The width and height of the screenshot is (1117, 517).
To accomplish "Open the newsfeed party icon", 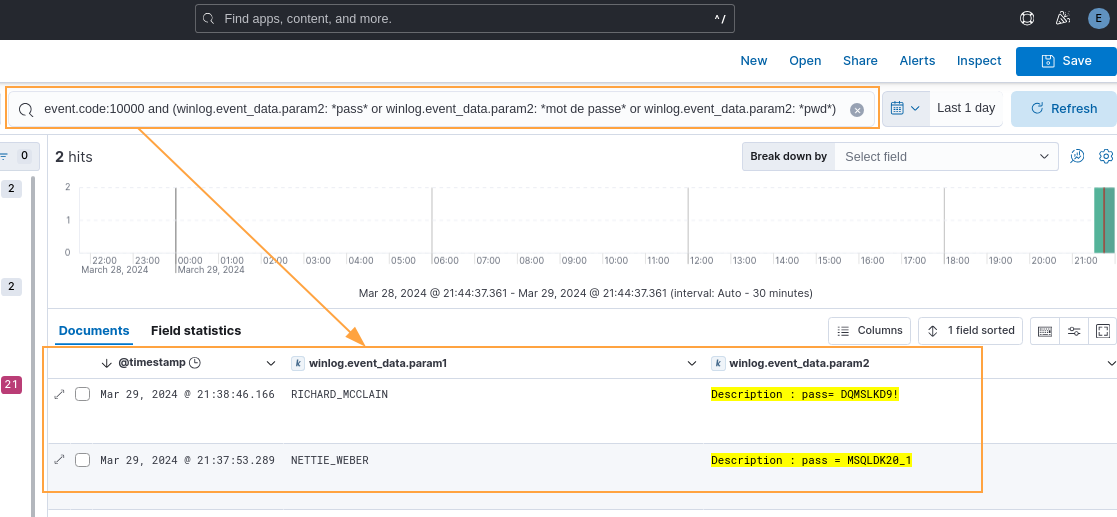I will (x=1063, y=18).
